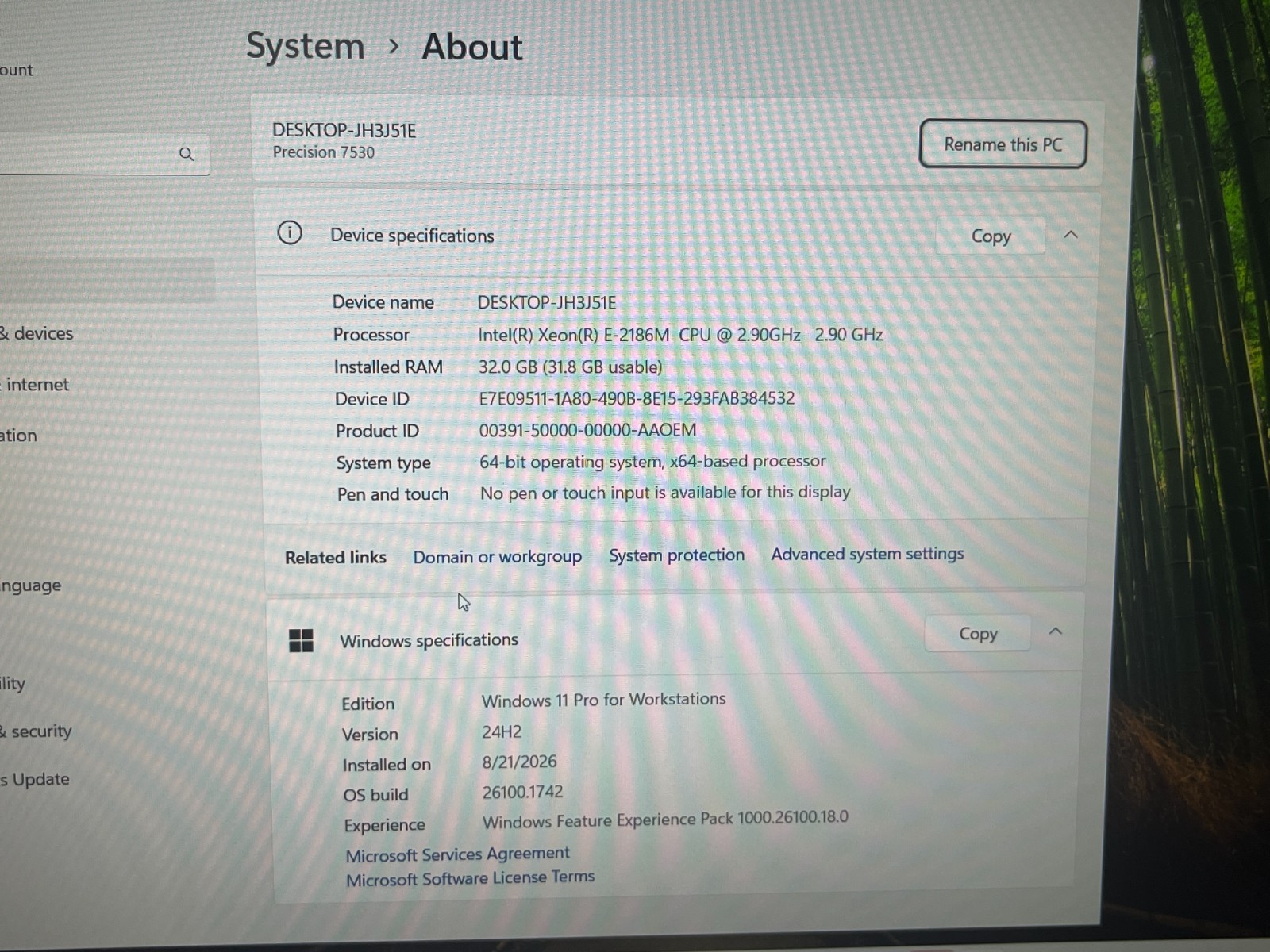Click Version value 24H2

(x=502, y=731)
